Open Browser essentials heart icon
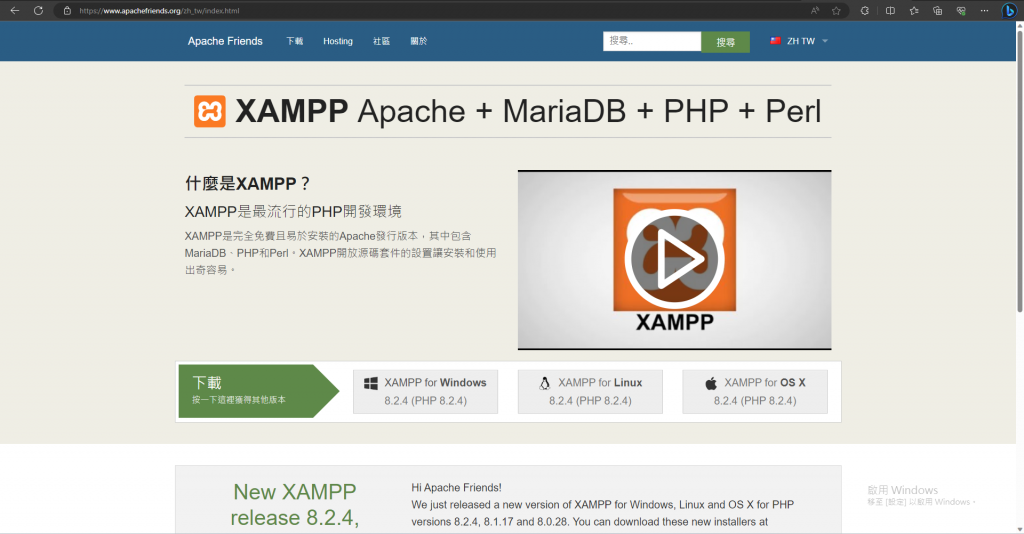1024x534 pixels. tap(961, 10)
